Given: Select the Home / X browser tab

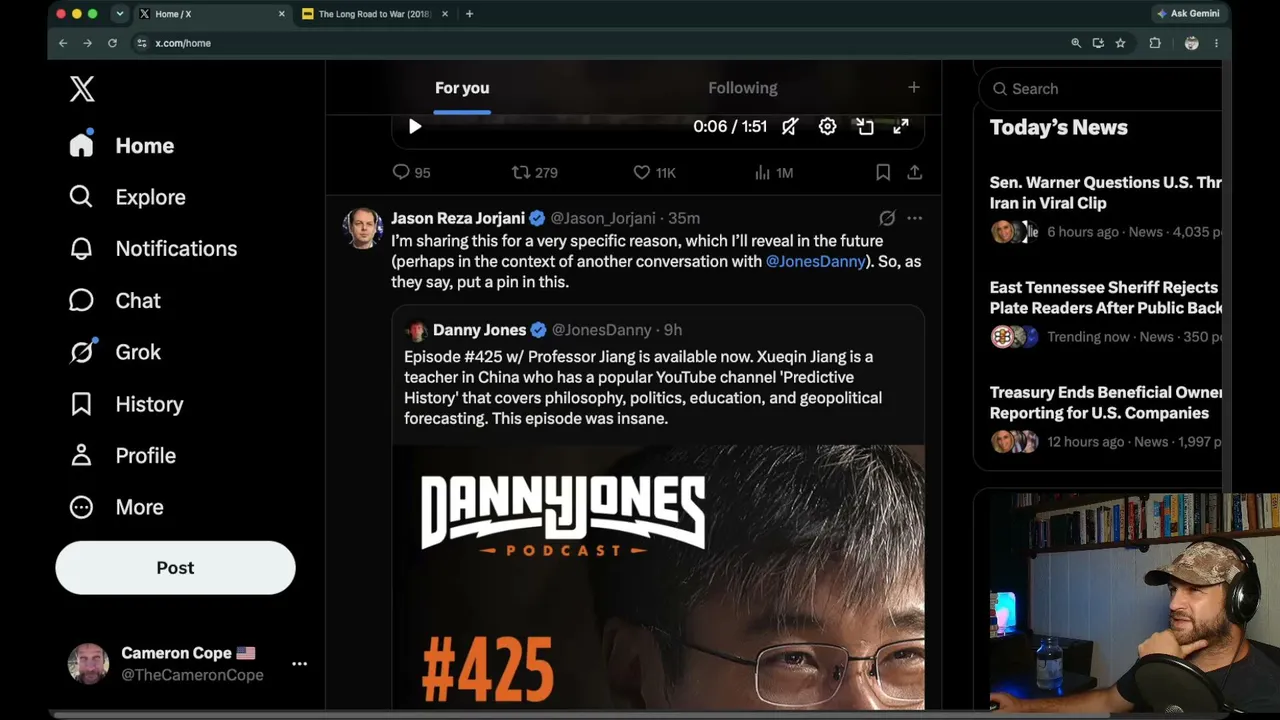Looking at the screenshot, I should (212, 14).
